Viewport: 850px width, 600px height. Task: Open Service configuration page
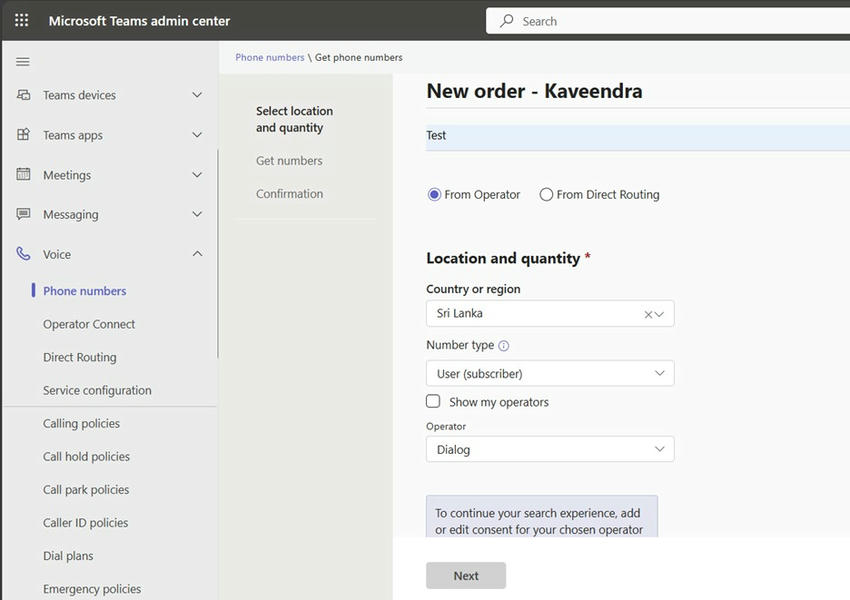coord(97,390)
